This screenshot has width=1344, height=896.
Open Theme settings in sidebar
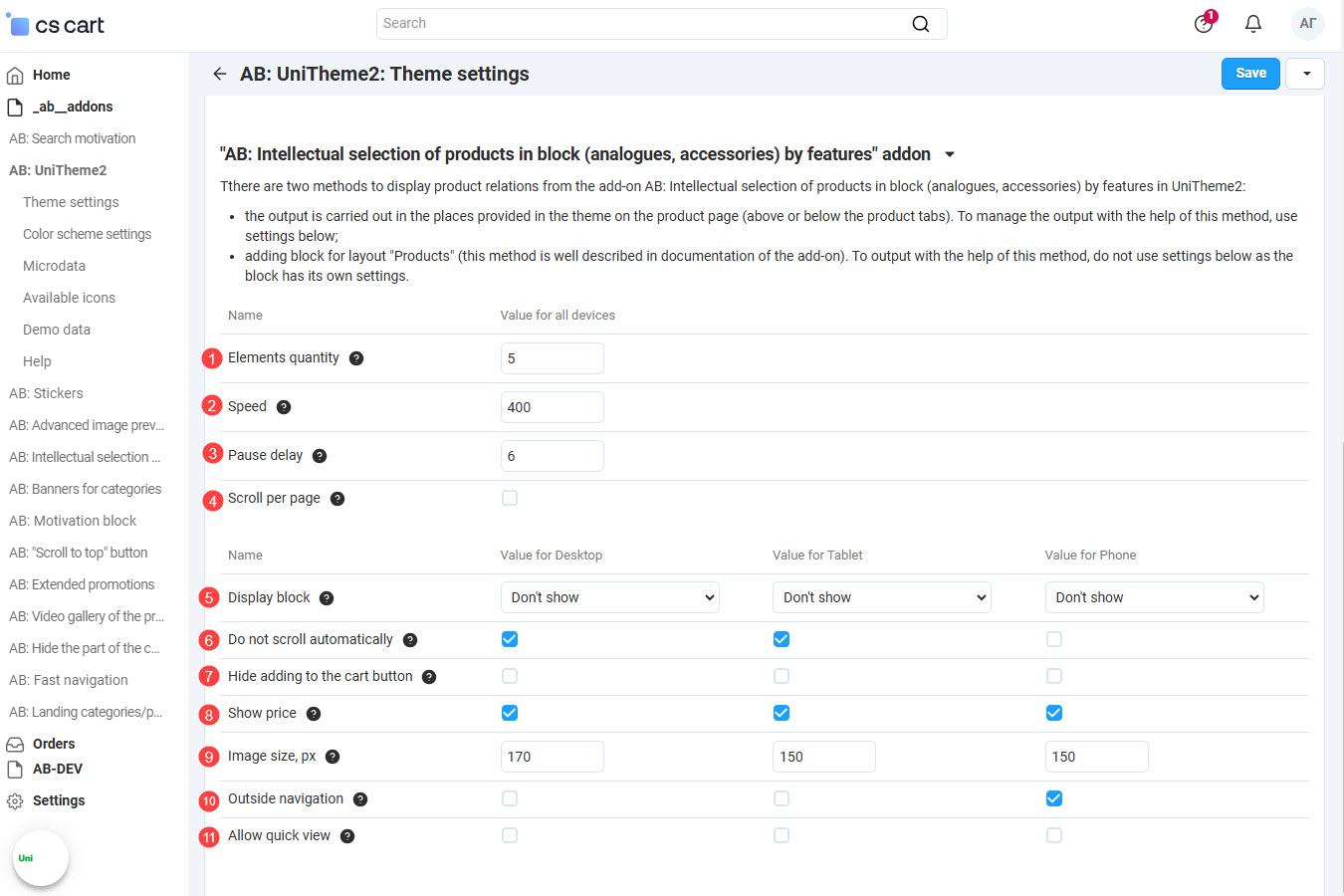tap(71, 202)
